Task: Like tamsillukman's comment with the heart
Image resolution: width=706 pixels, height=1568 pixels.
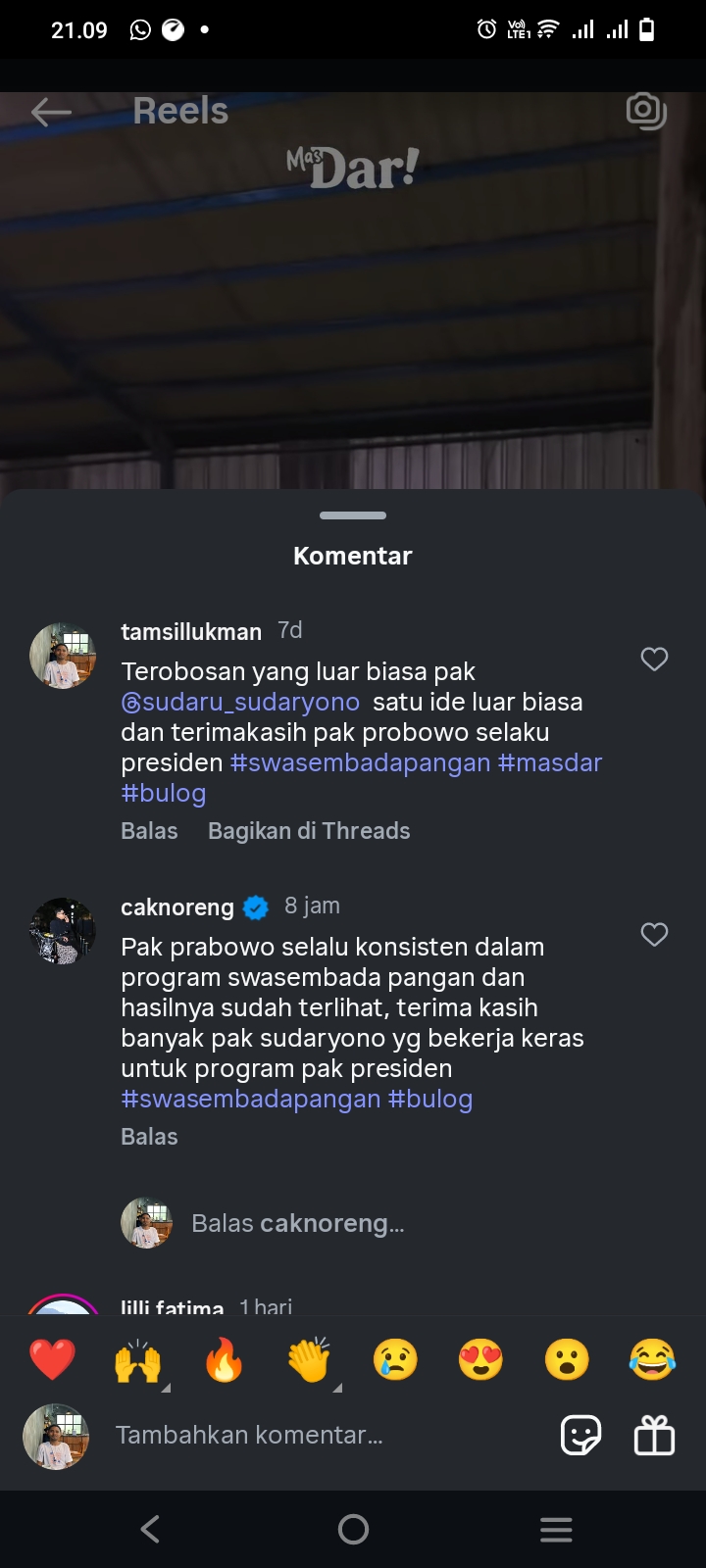Action: tap(654, 660)
